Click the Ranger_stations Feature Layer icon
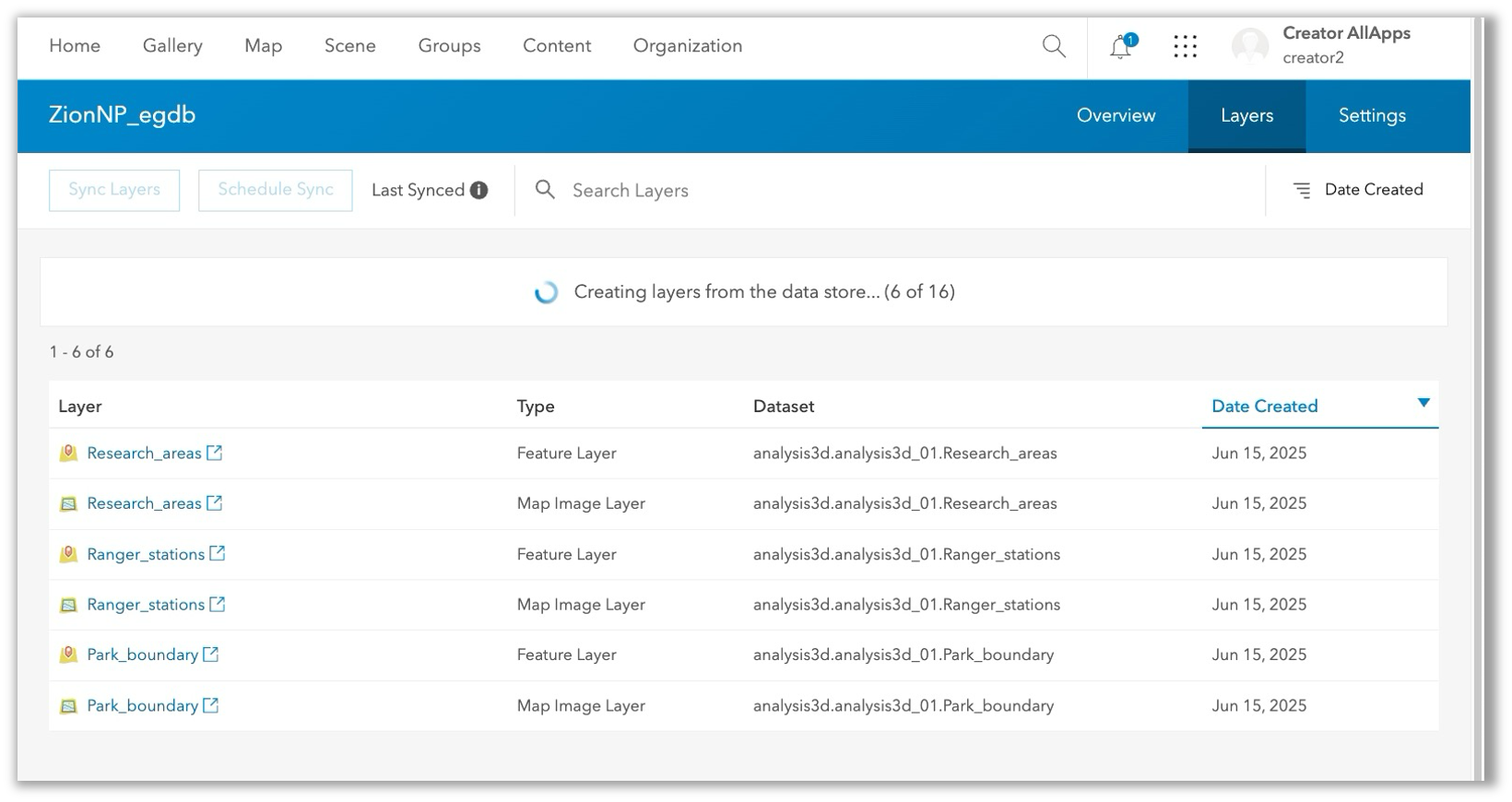 pos(68,554)
